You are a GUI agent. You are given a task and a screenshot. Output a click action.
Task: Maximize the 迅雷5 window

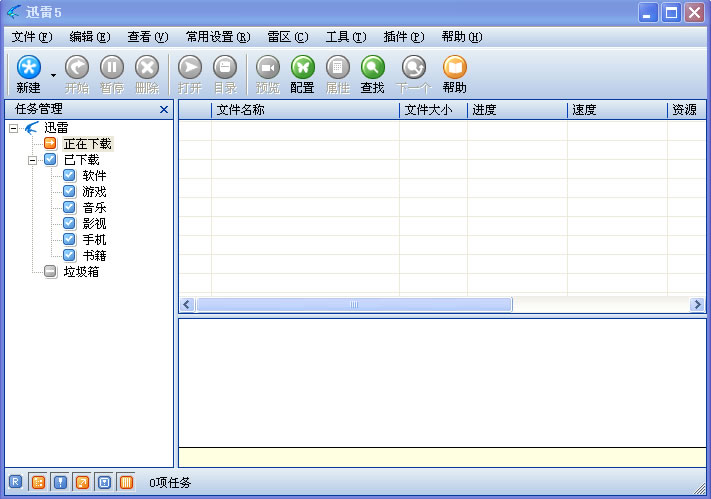[x=671, y=13]
